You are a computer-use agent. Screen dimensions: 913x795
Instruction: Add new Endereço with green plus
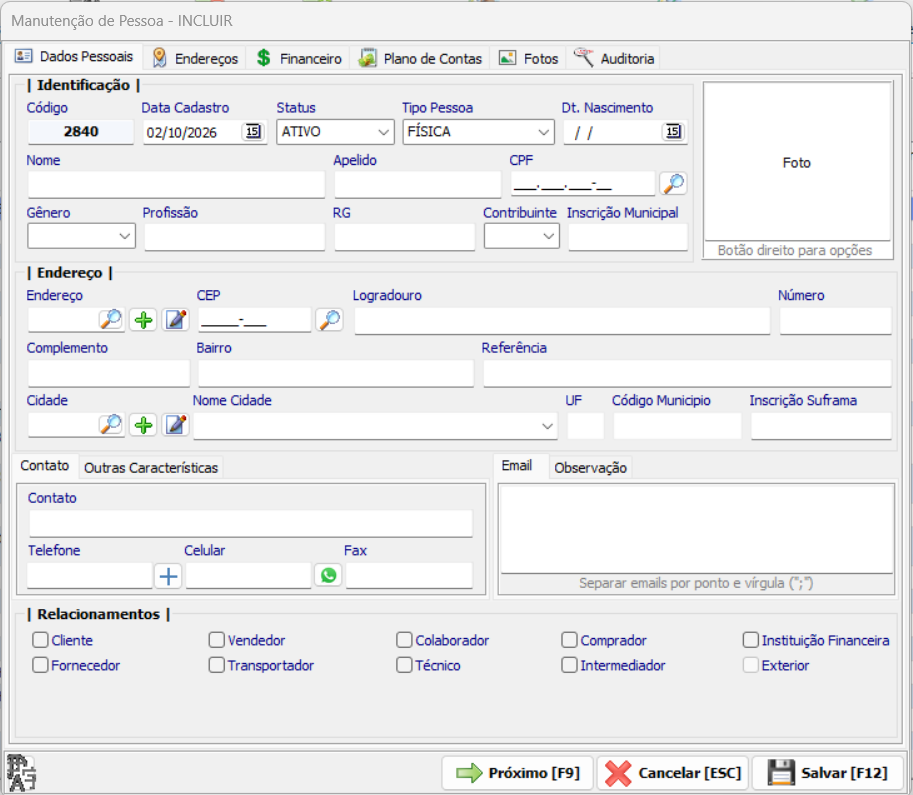[143, 320]
